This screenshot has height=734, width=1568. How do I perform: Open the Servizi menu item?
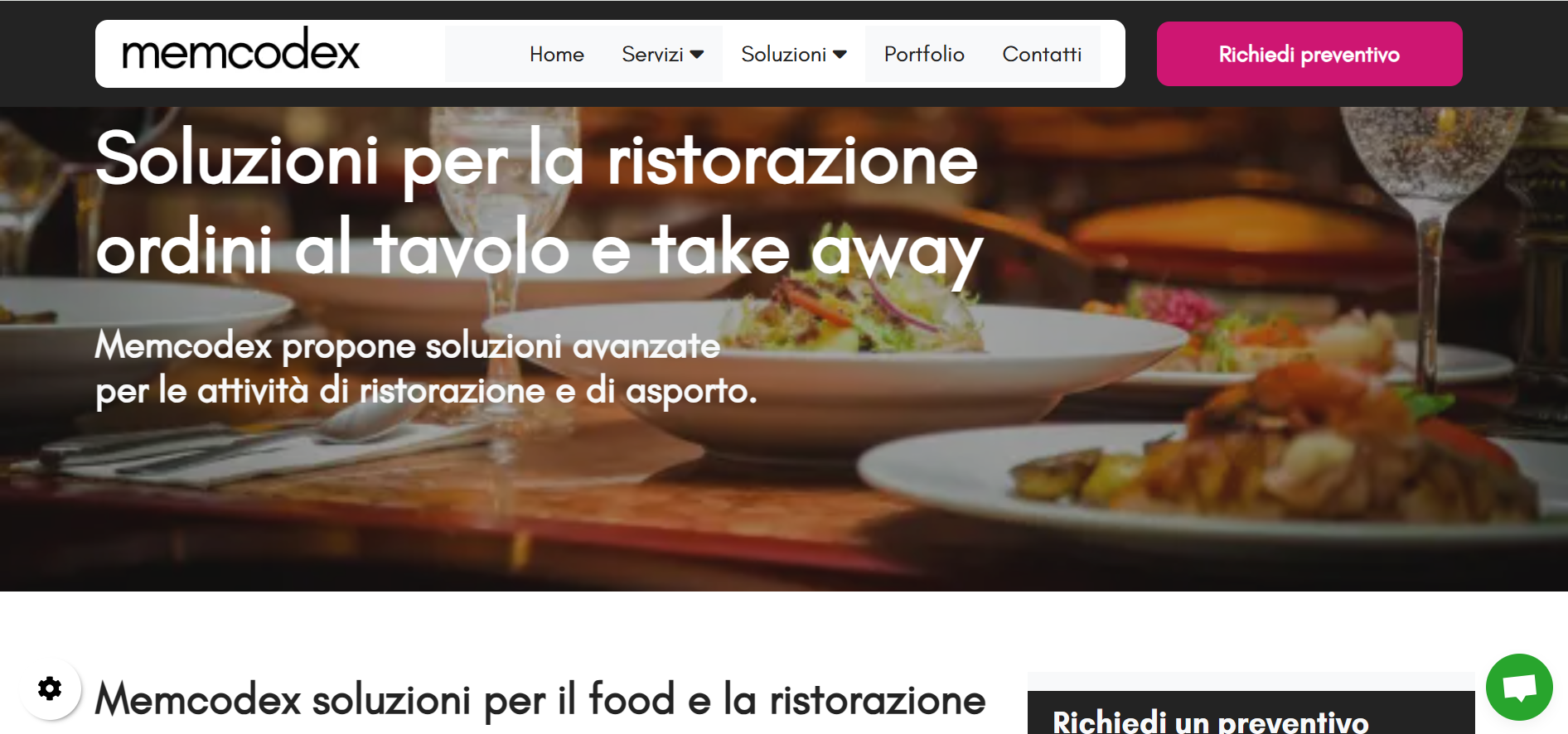[x=653, y=55]
